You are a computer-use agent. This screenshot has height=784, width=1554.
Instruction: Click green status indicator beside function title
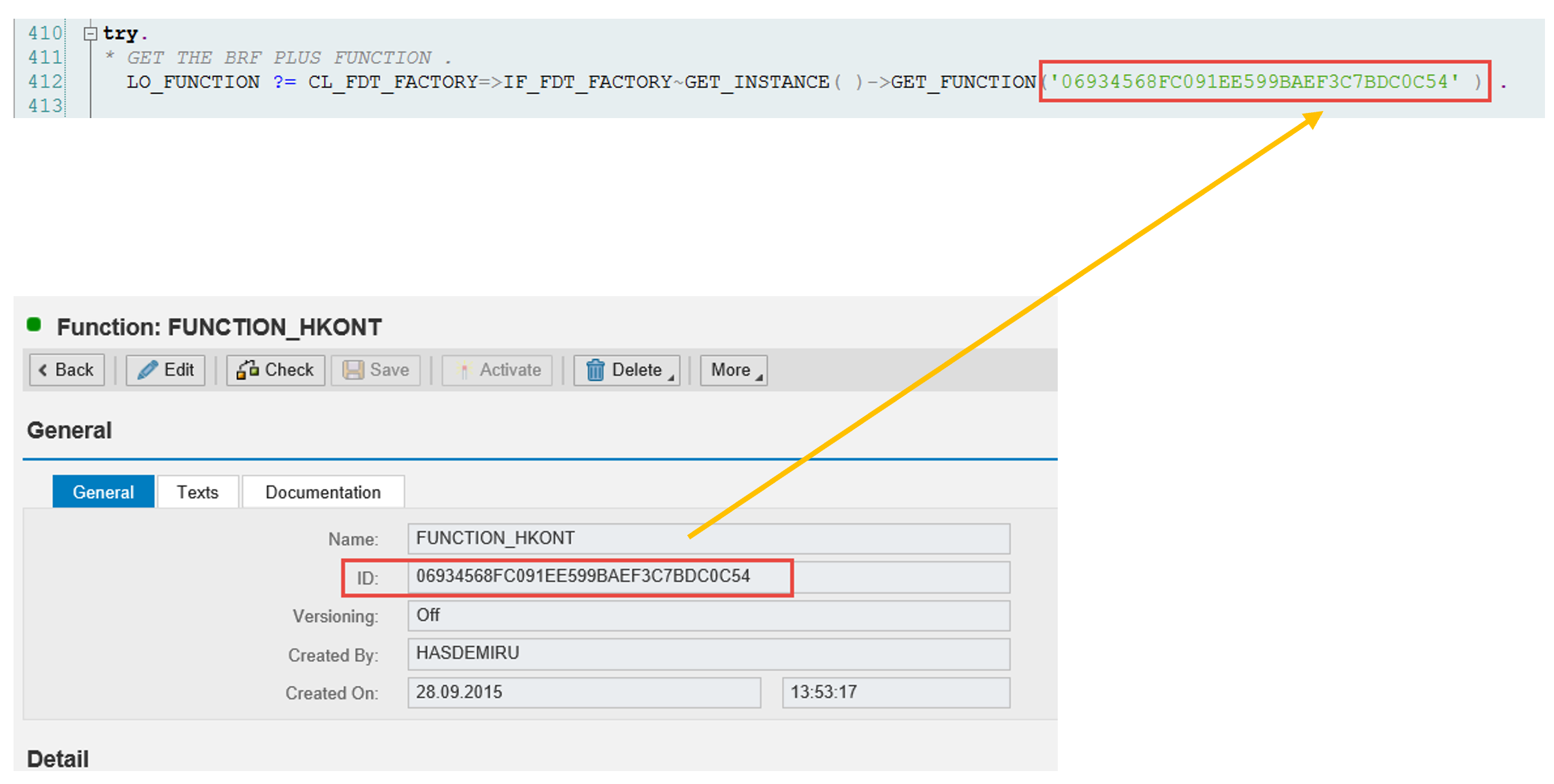pyautogui.click(x=34, y=325)
